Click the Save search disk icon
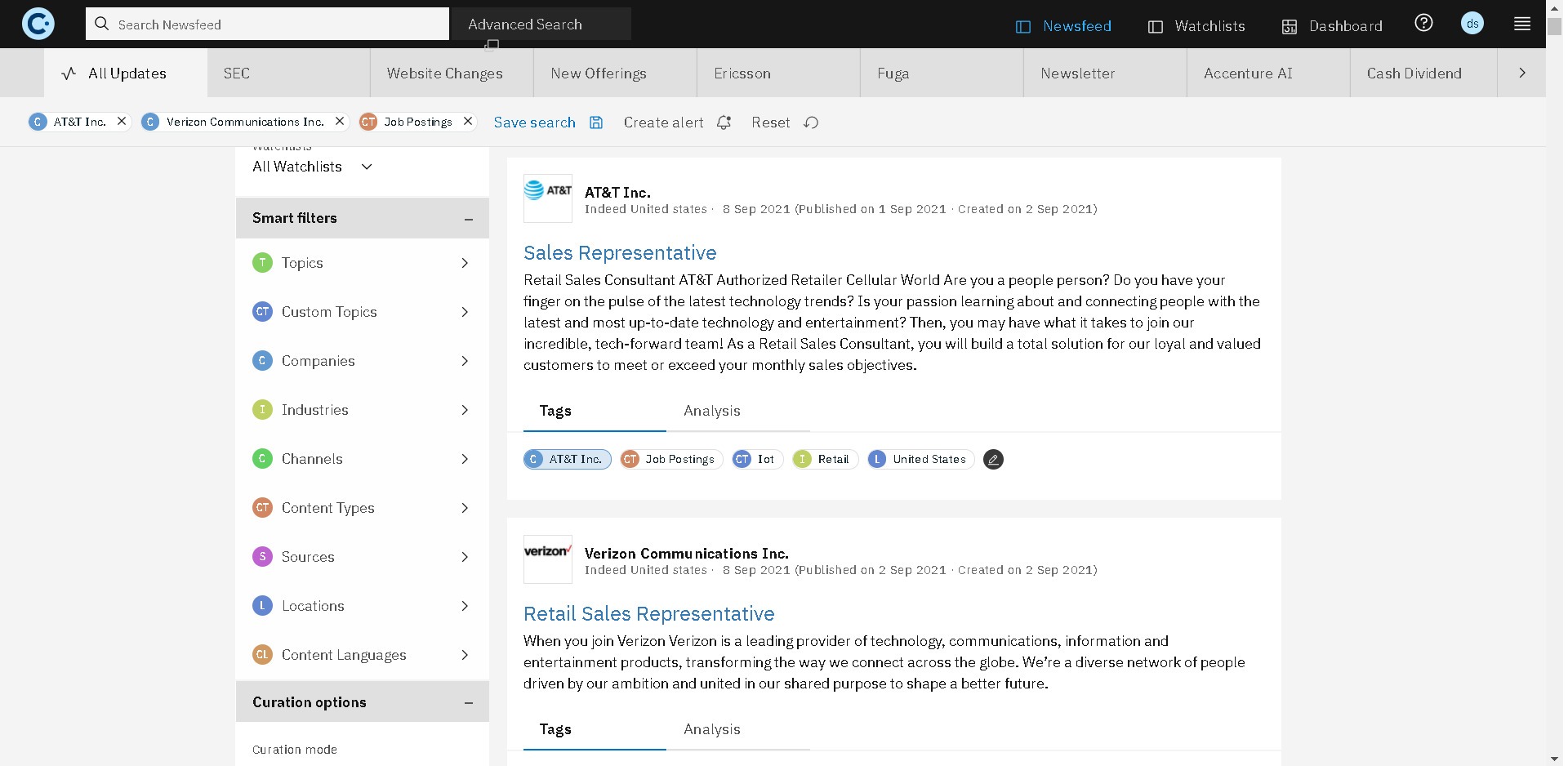This screenshot has width=1568, height=766. (x=596, y=122)
